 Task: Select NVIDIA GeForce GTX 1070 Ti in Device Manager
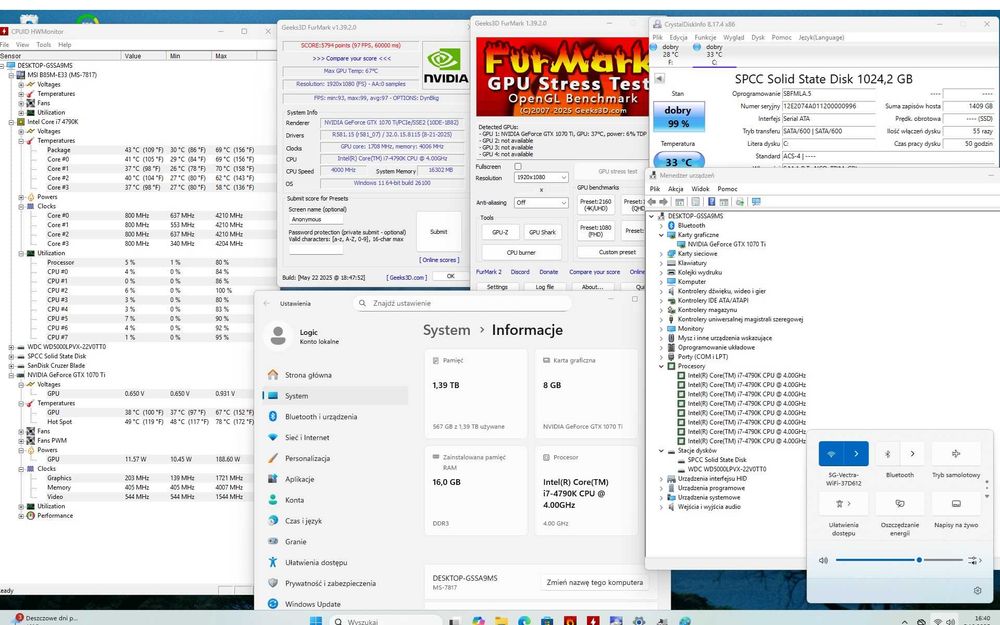pos(726,244)
